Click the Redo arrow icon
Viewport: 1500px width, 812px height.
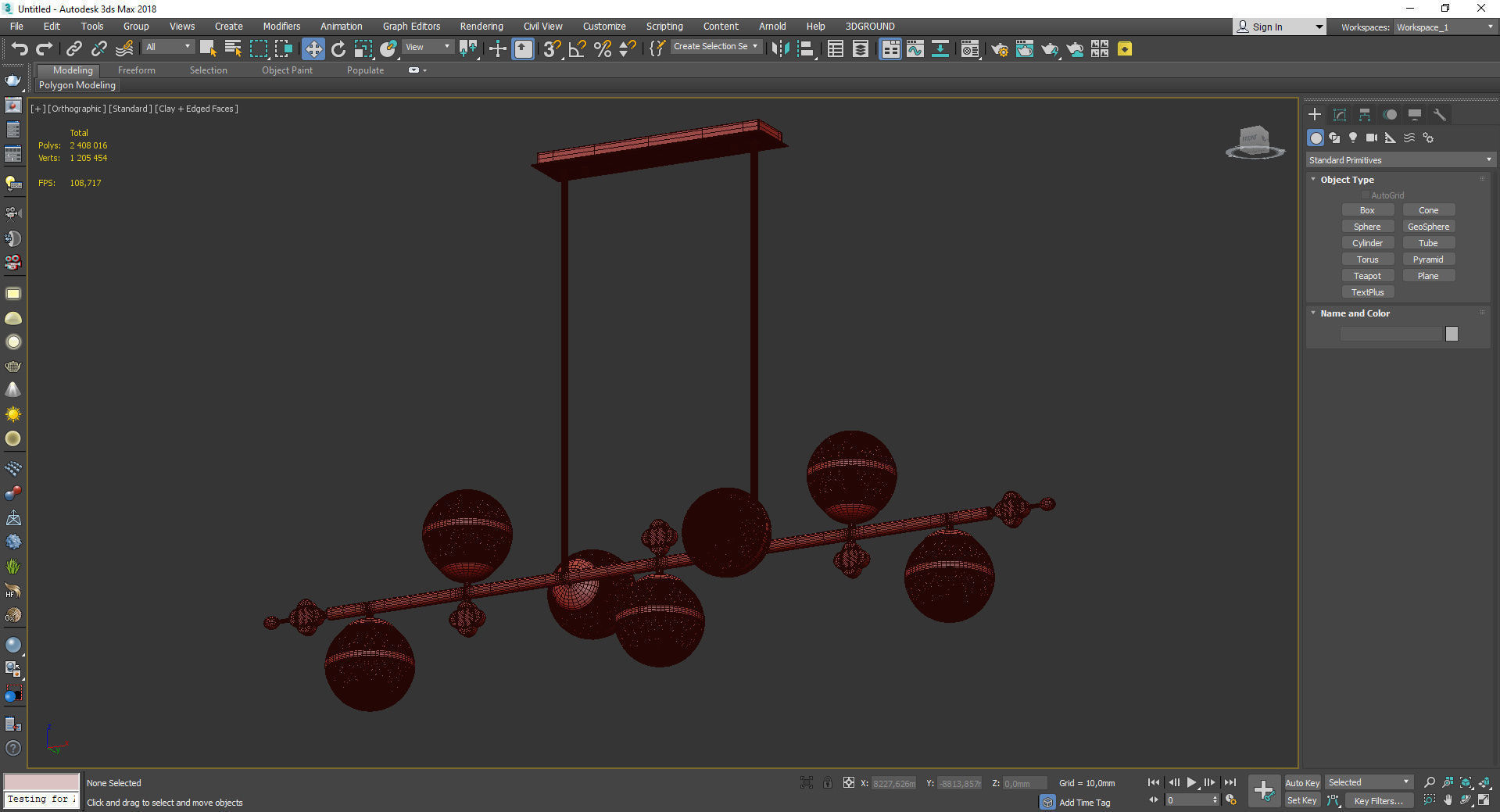[x=45, y=48]
